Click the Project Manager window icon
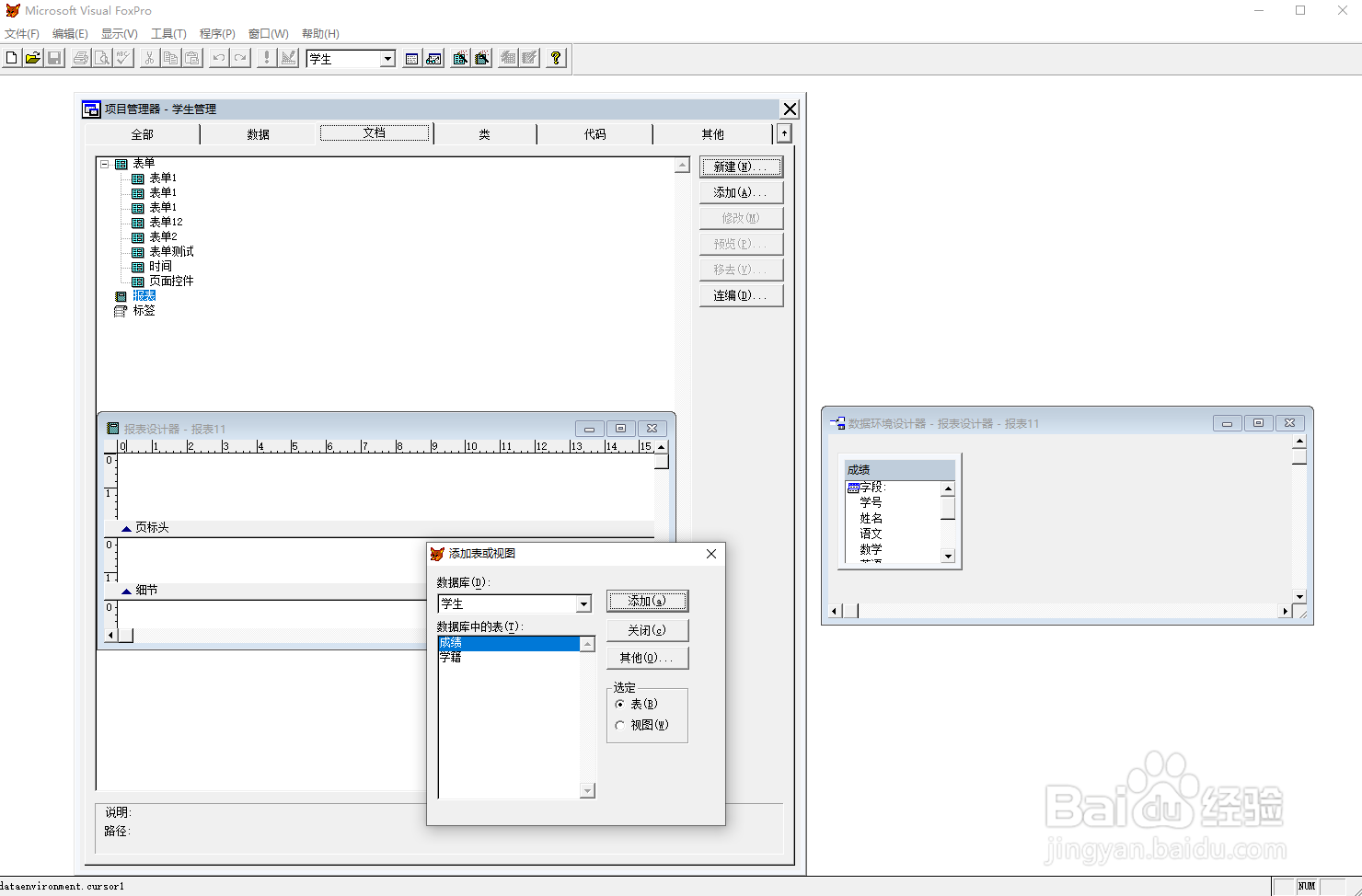The image size is (1362, 896). point(91,109)
